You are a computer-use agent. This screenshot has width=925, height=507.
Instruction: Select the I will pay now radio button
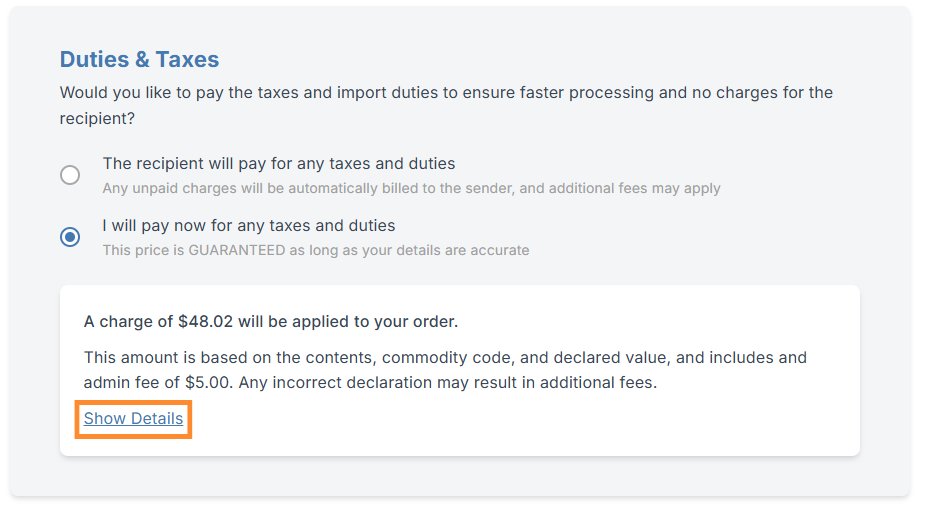(x=70, y=237)
